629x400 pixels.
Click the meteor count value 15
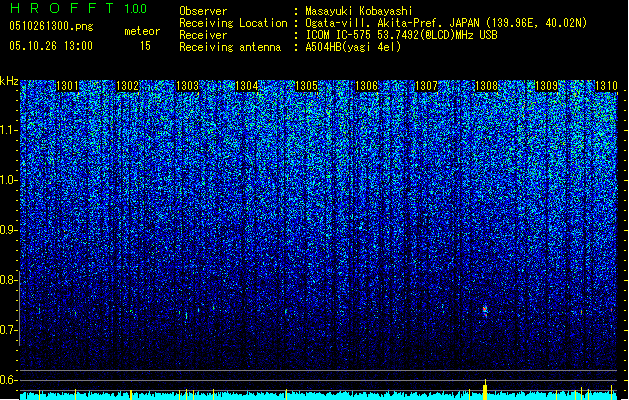[145, 46]
